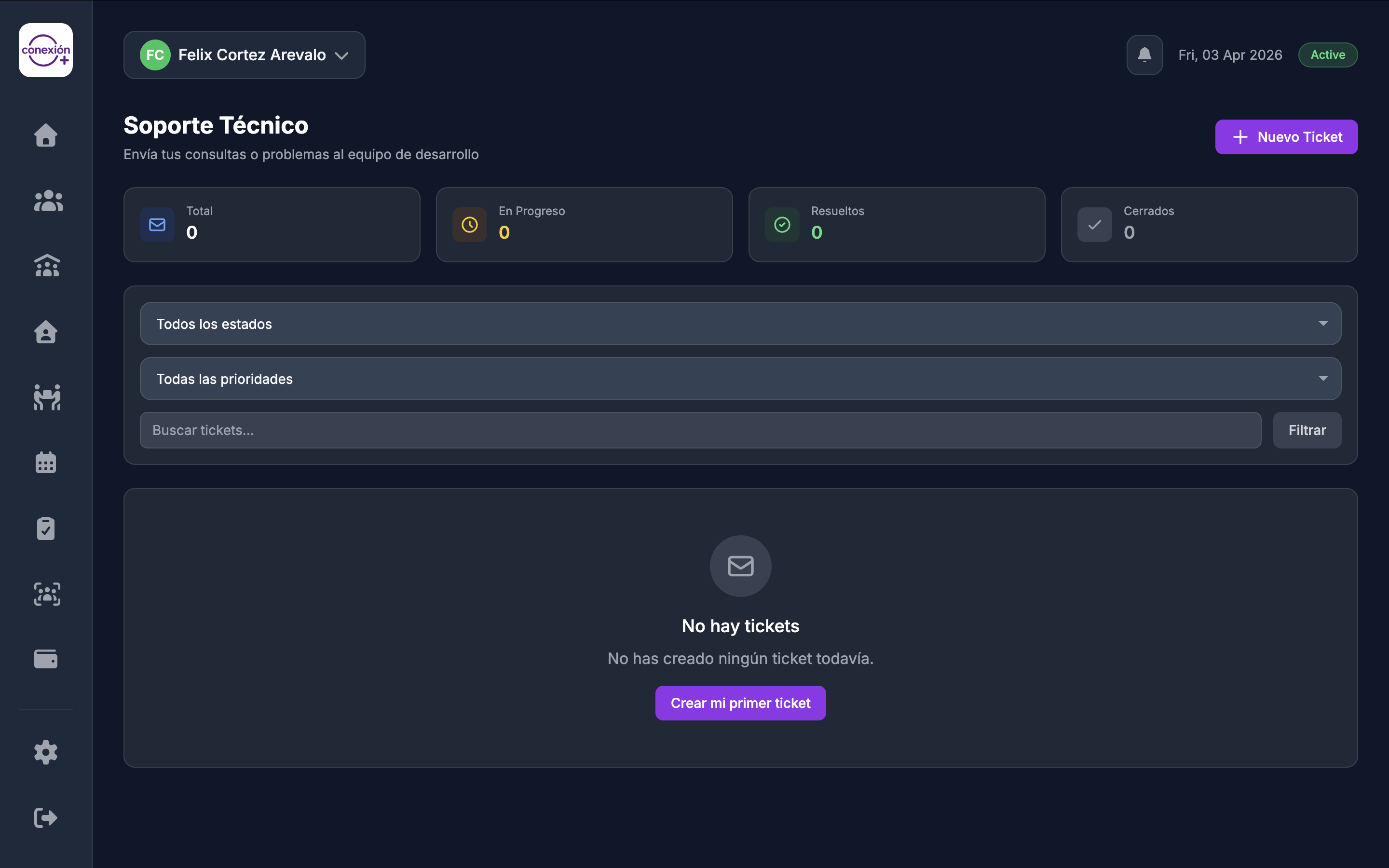1389x868 pixels.
Task: Focus the Buscar tickets search field
Action: [x=700, y=430]
